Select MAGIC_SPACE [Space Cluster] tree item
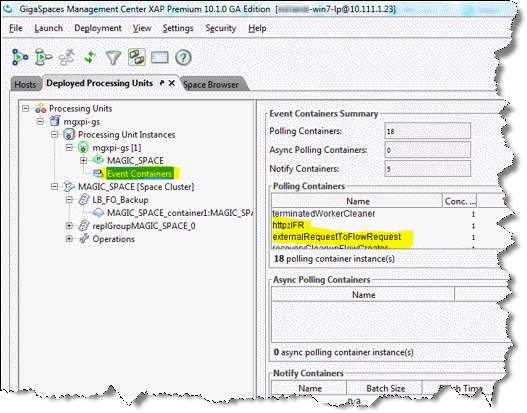 pyautogui.click(x=136, y=187)
